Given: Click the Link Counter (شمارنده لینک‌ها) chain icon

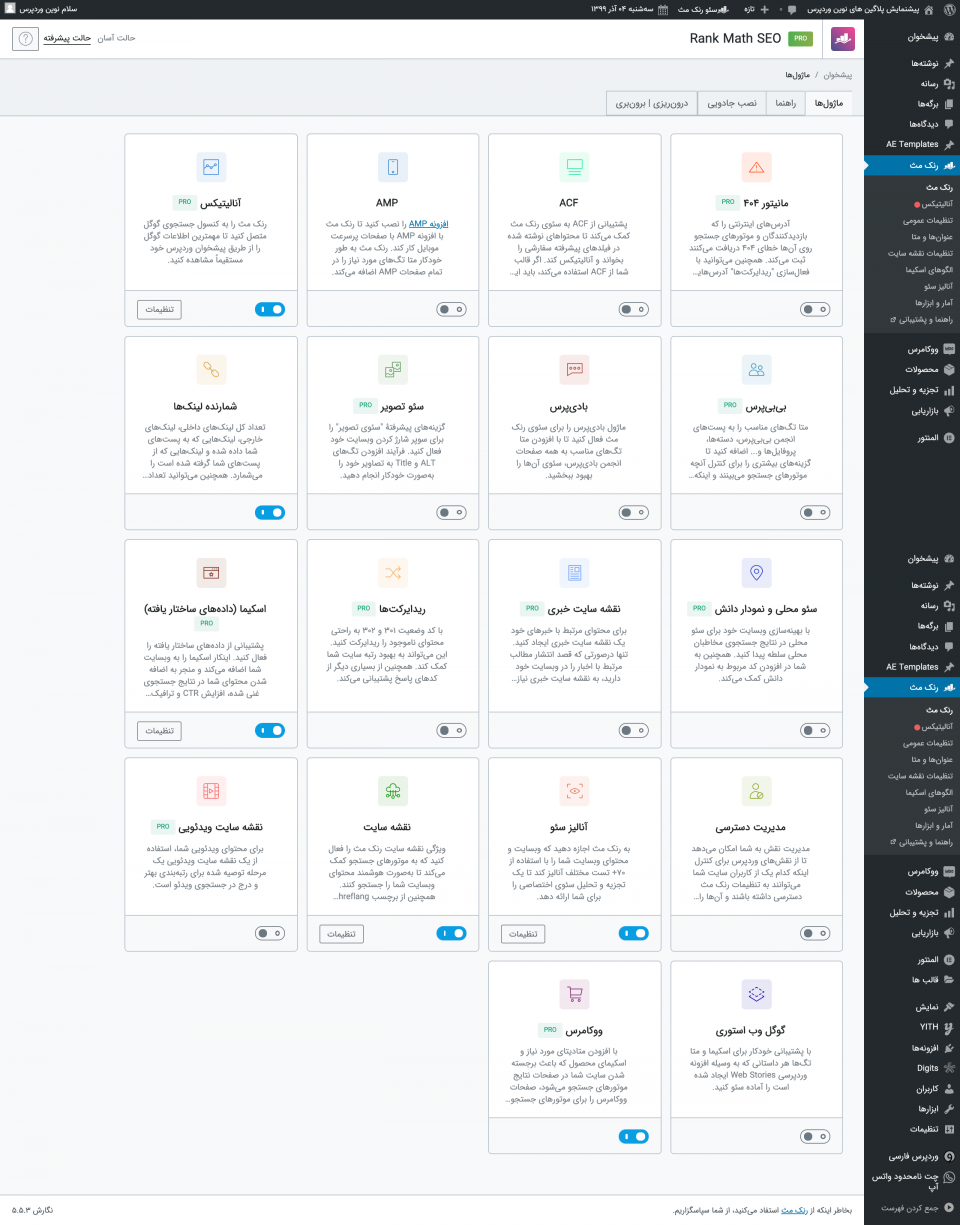Looking at the screenshot, I should point(211,370).
